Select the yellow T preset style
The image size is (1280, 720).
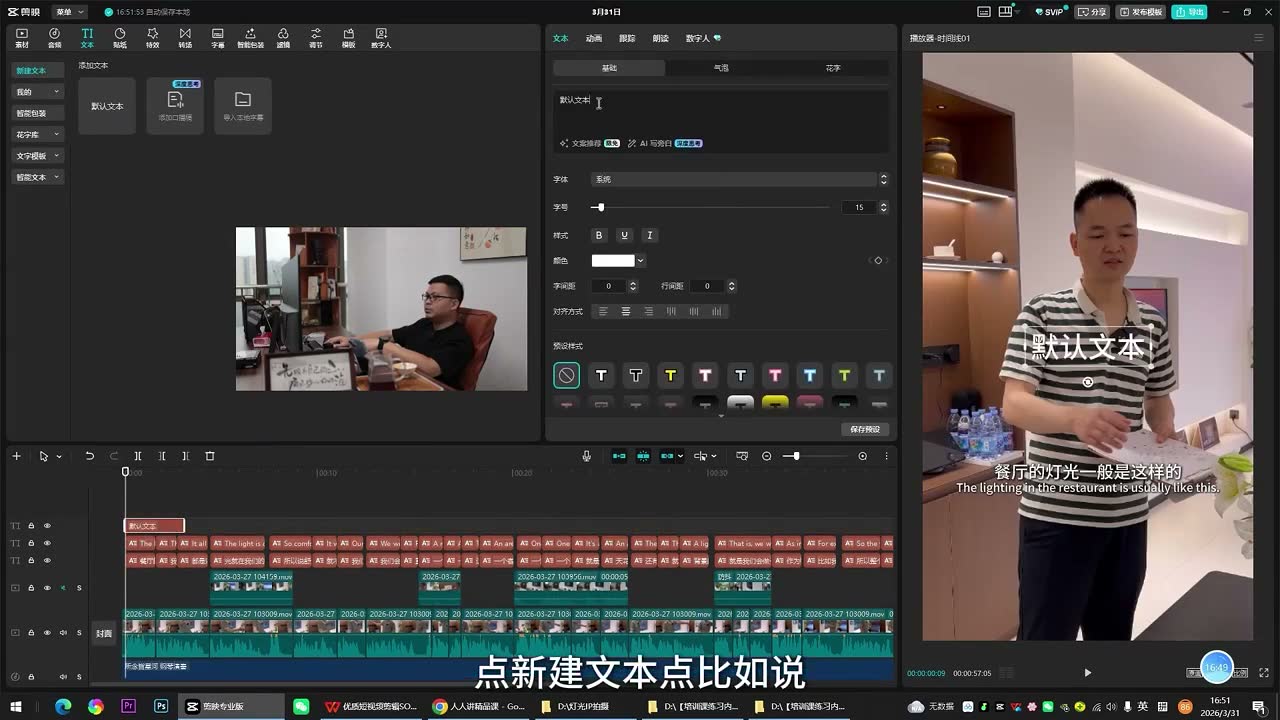tap(670, 375)
